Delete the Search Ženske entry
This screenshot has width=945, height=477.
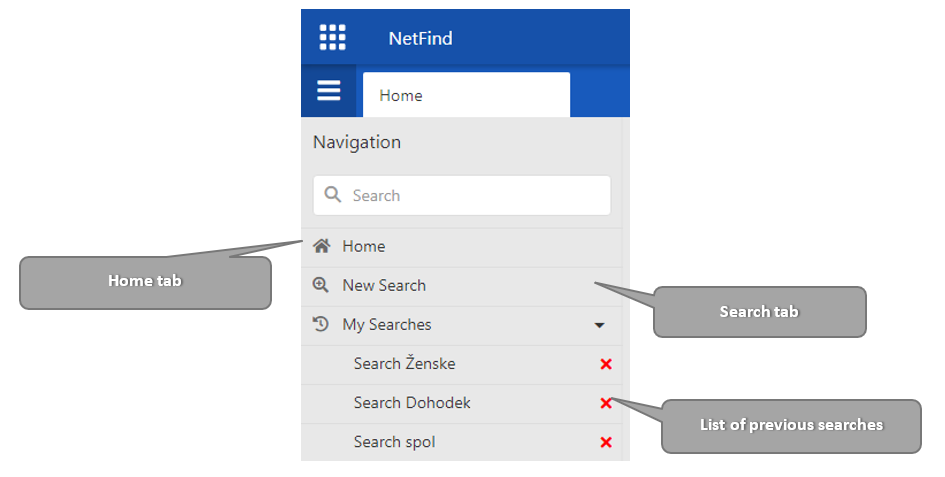(606, 364)
